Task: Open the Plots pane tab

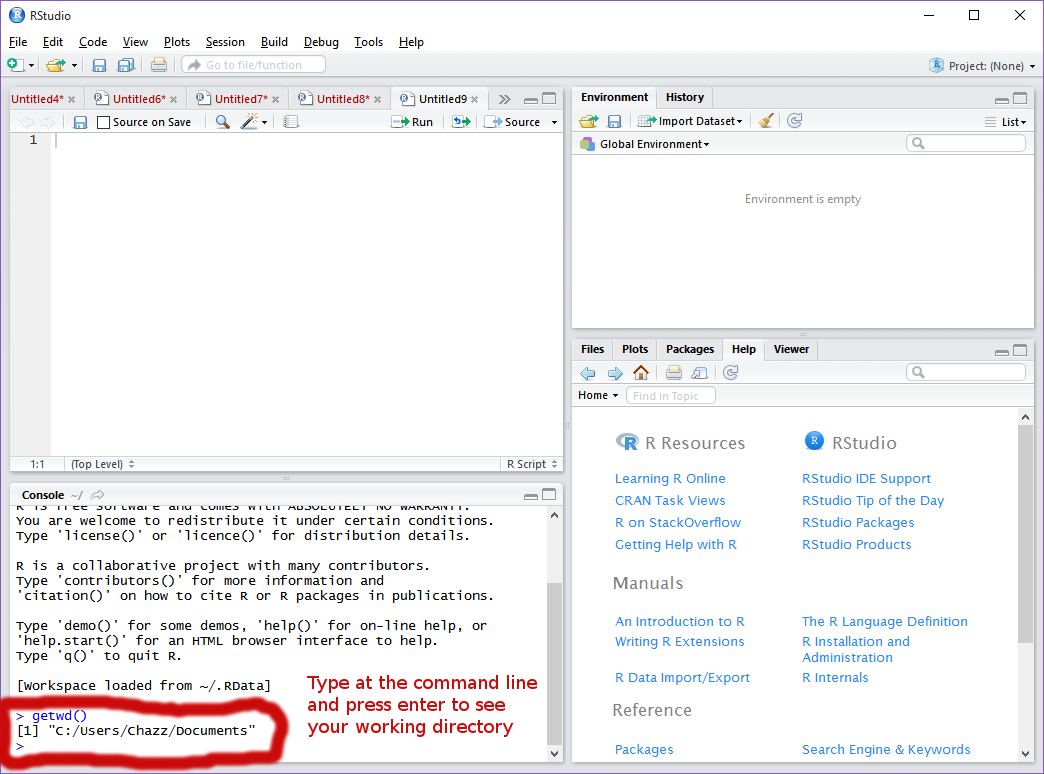Action: (x=635, y=349)
